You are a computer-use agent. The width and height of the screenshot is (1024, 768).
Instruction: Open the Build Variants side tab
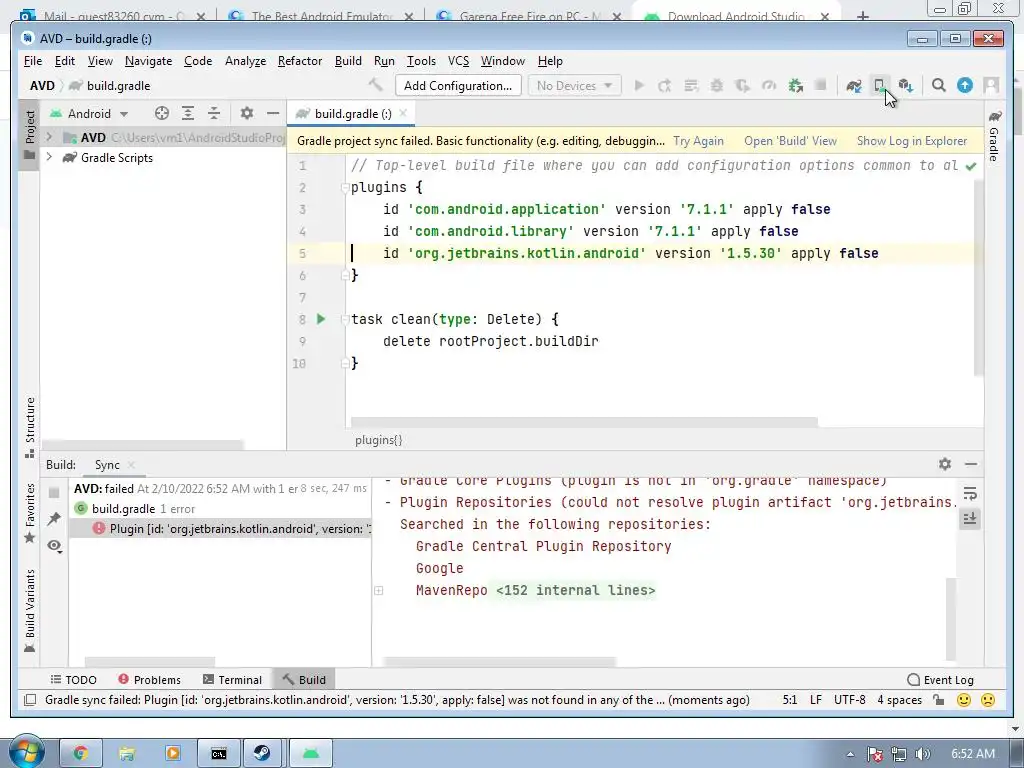[29, 611]
